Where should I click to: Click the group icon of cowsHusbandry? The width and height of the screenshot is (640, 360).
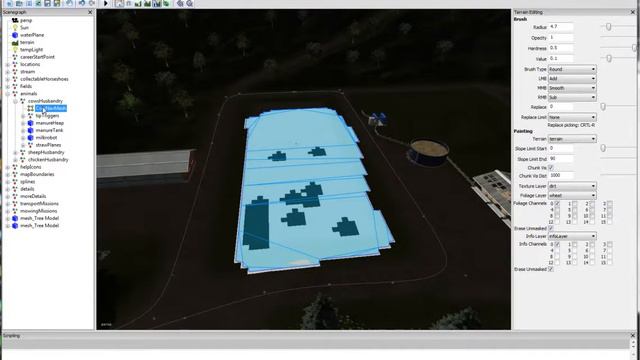coord(23,101)
